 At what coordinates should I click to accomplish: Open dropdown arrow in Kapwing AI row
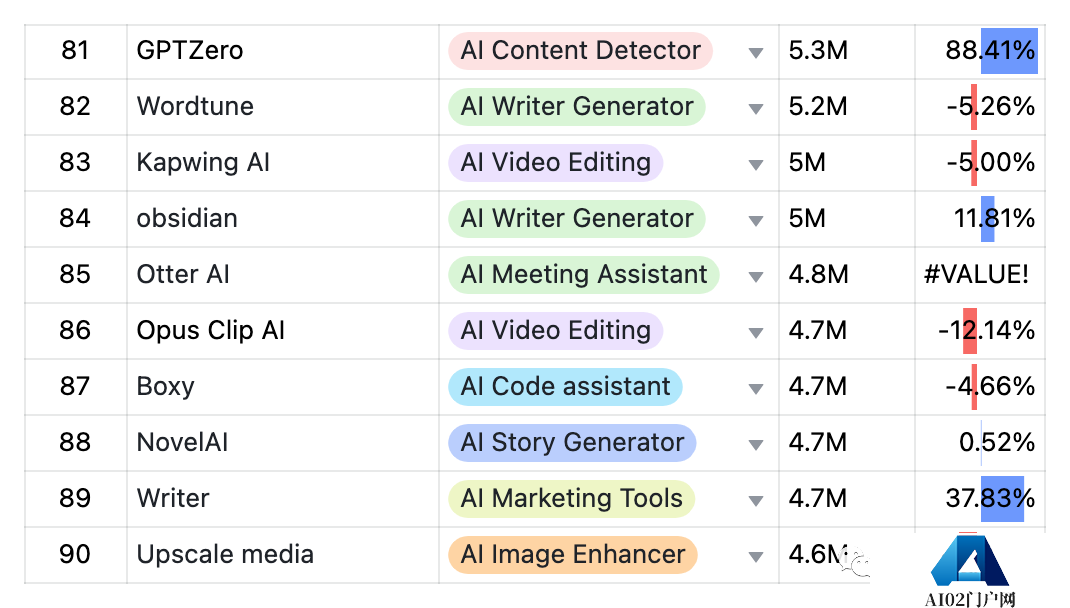click(x=755, y=164)
